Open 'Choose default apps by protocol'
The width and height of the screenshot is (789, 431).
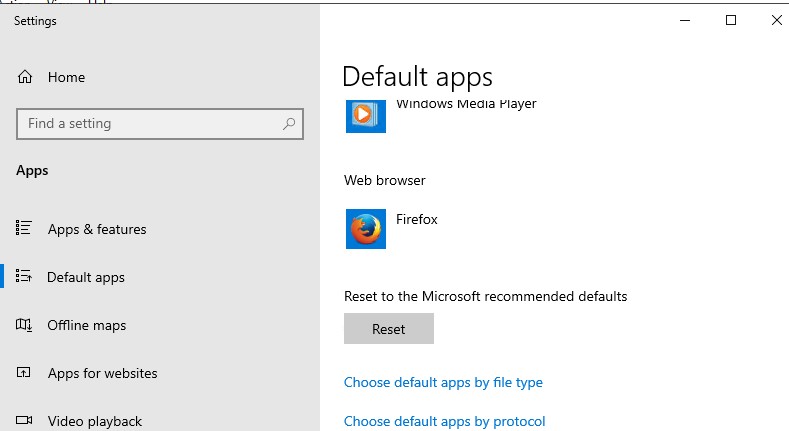click(x=444, y=421)
